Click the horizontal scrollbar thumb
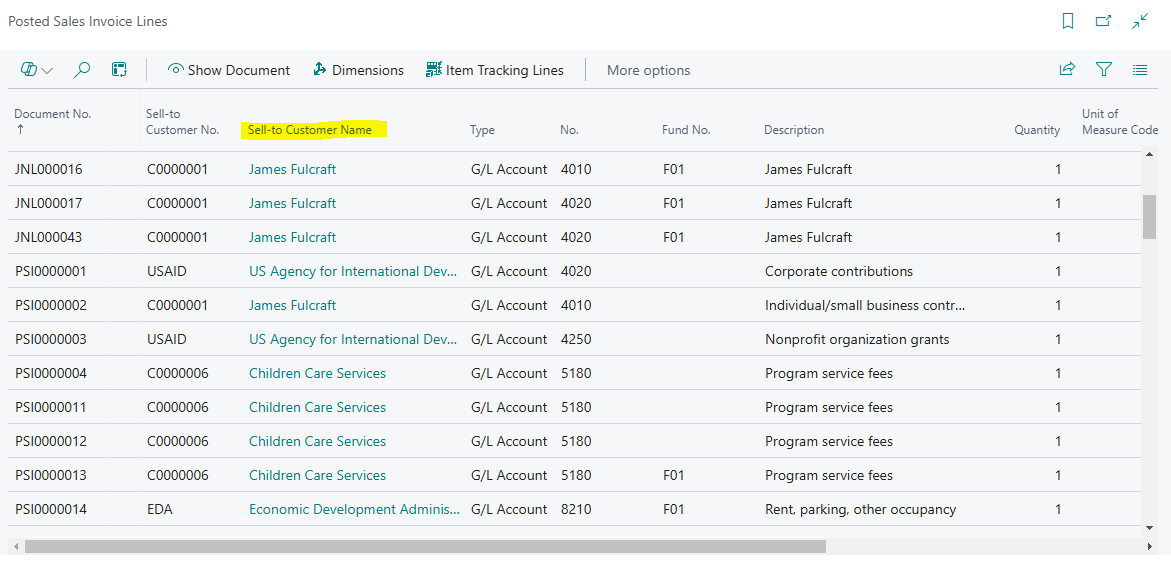Image resolution: width=1171 pixels, height=566 pixels. (x=425, y=547)
